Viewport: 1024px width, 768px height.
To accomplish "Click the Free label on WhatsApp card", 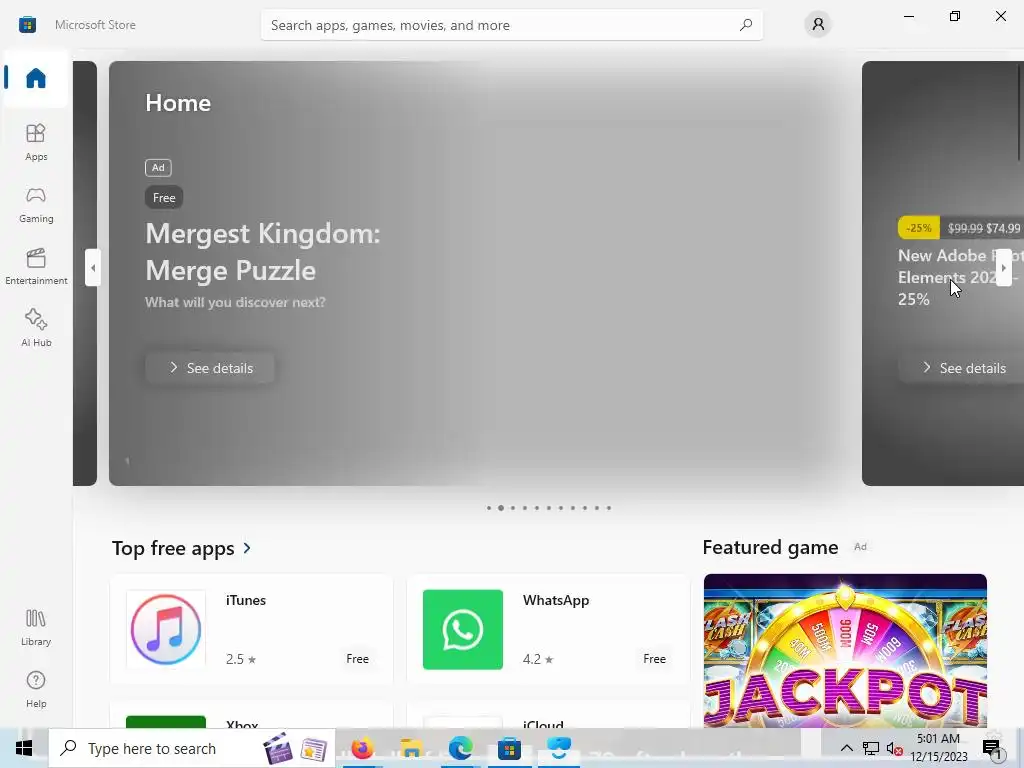I will point(654,658).
